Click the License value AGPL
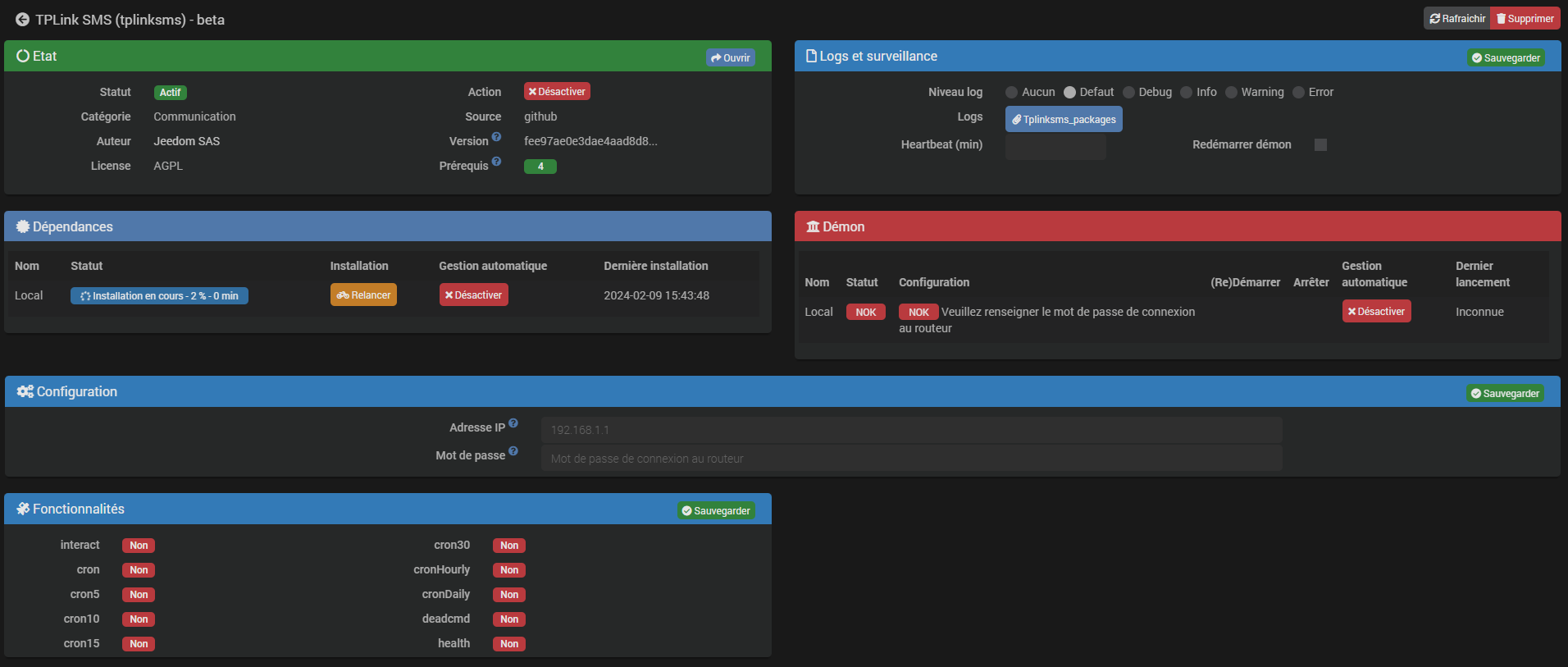Screen dimensions: 1568x667 point(168,166)
